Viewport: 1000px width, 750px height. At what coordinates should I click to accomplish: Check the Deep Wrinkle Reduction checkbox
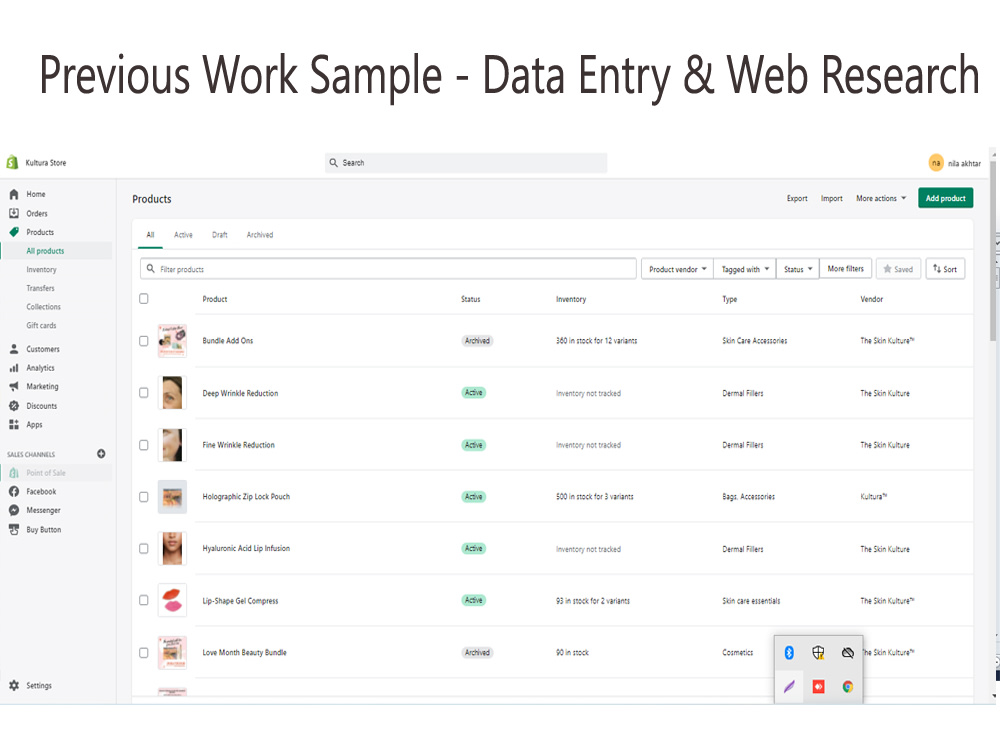click(x=143, y=393)
